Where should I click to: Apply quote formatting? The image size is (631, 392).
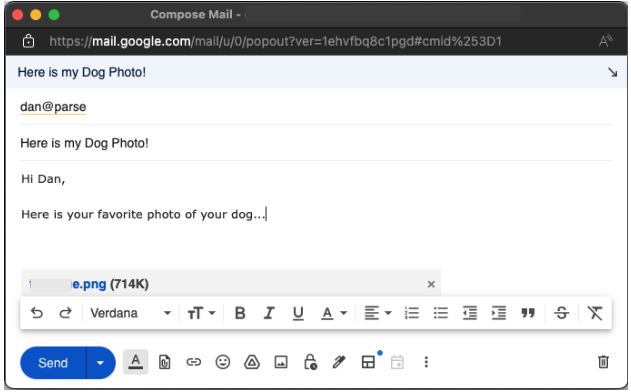tap(528, 313)
